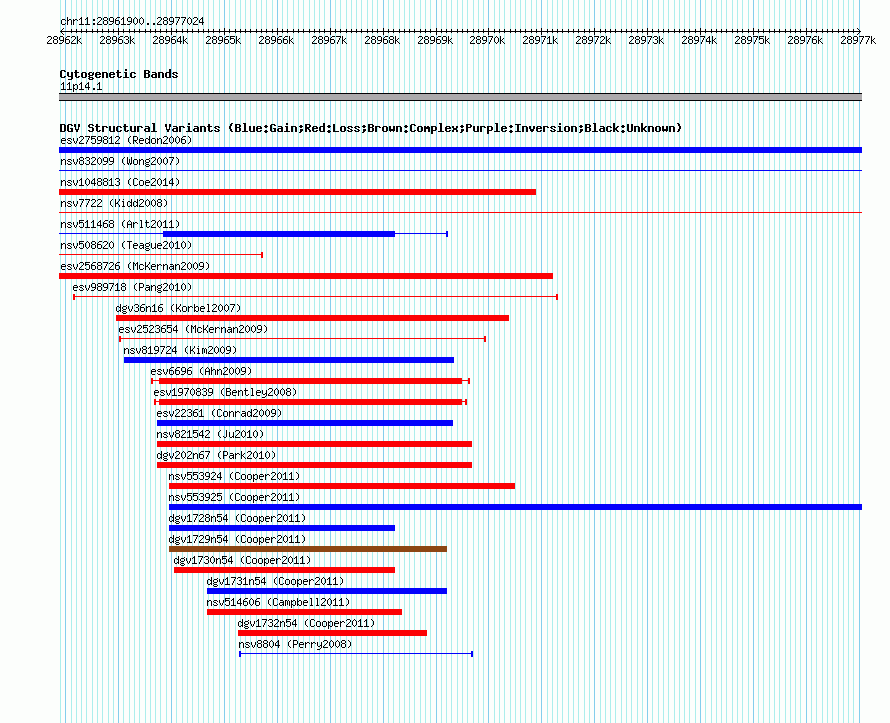Select the red dgv1732n54 loss bar
Screen dimensions: 890x723
coord(332,633)
